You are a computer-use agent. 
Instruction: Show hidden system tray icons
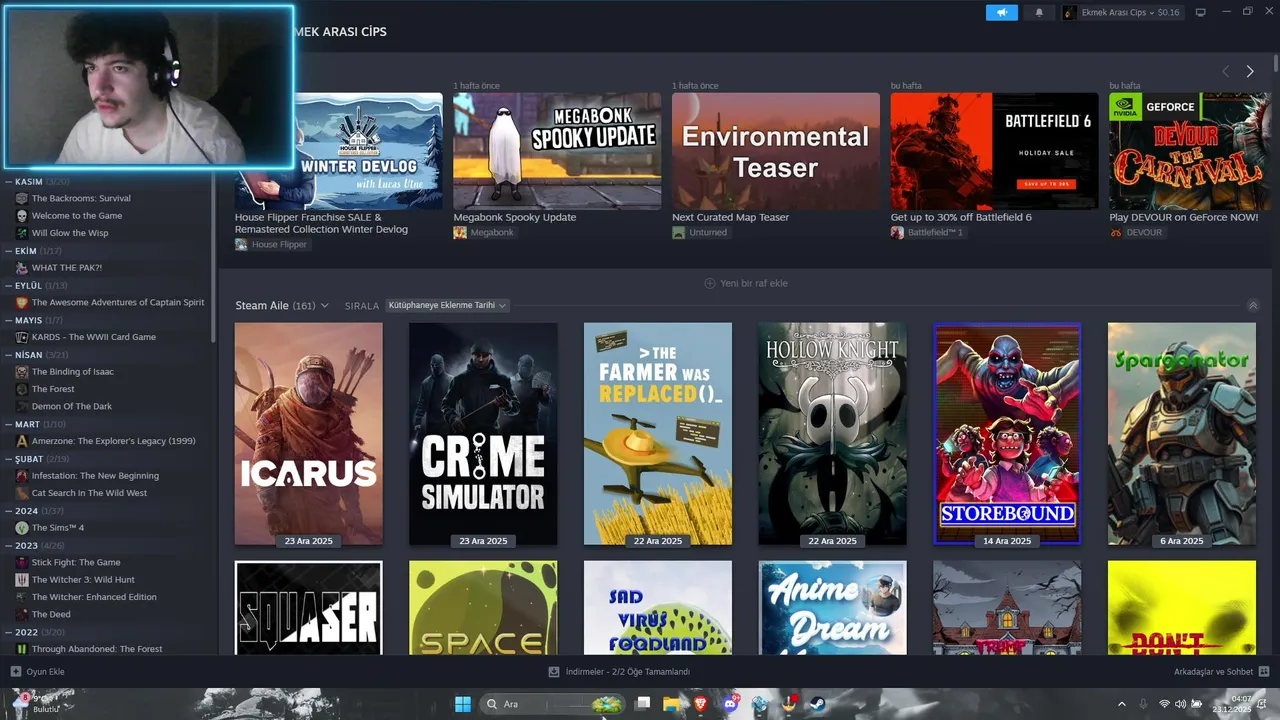click(1121, 704)
